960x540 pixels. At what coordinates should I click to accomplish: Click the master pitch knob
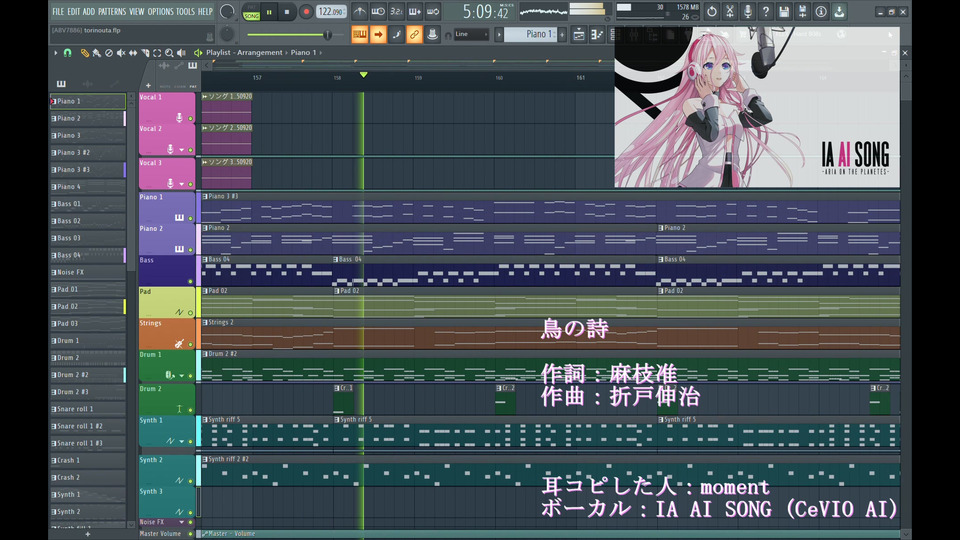point(227,34)
